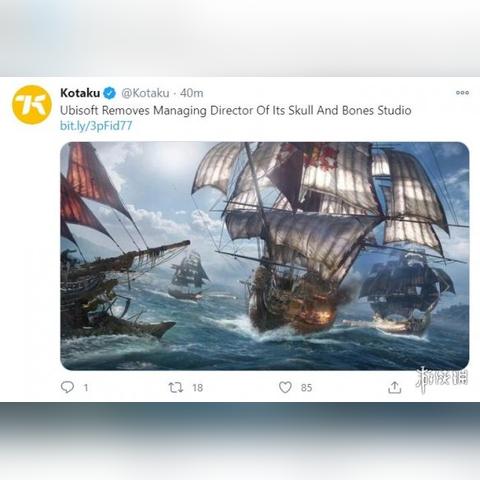Click the Ubisoft Removes Managing Director headline text
Screen dimensions: 480x480
pyautogui.click(x=235, y=110)
